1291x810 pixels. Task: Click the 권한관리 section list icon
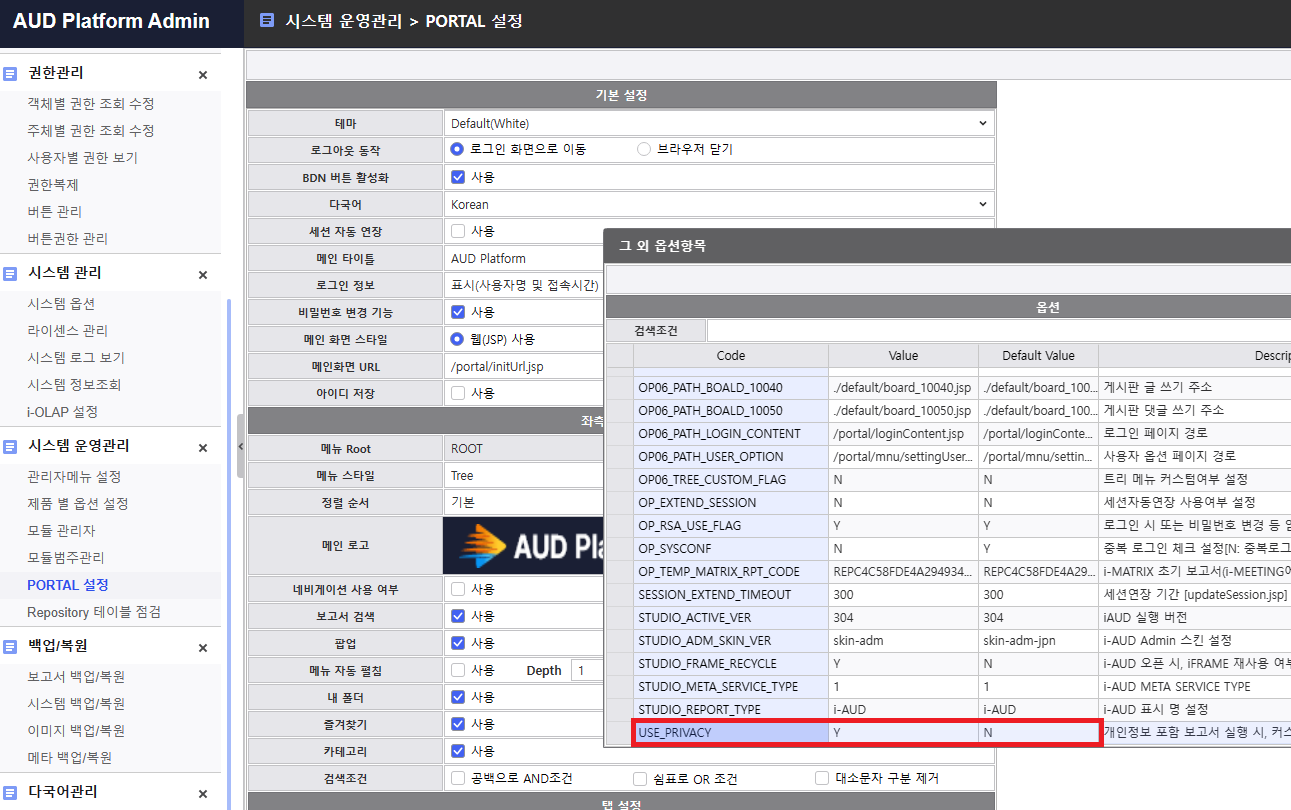click(x=10, y=74)
